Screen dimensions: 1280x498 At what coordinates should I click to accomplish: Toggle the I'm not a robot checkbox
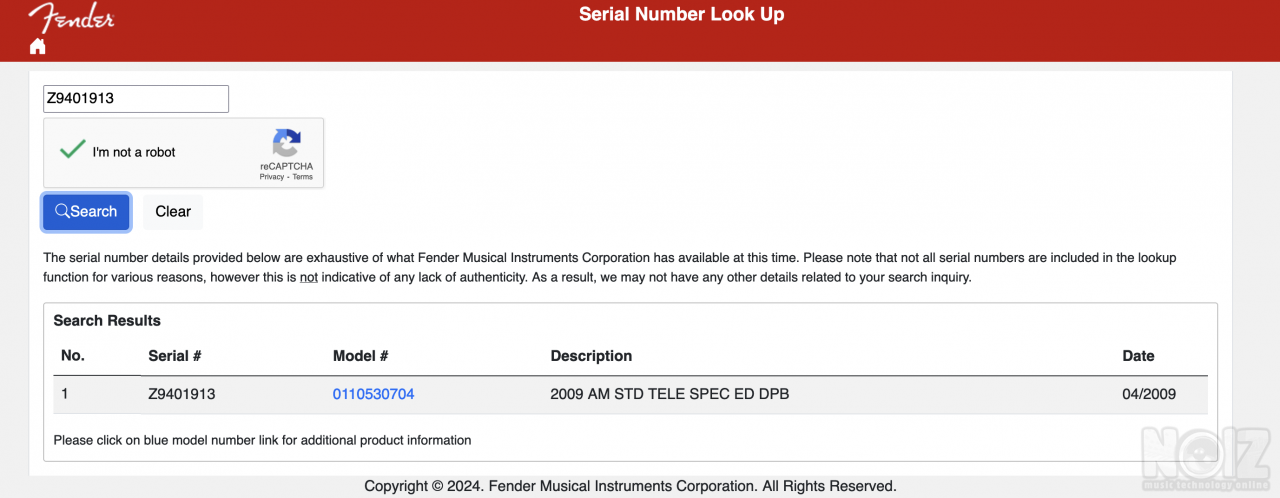coord(72,151)
